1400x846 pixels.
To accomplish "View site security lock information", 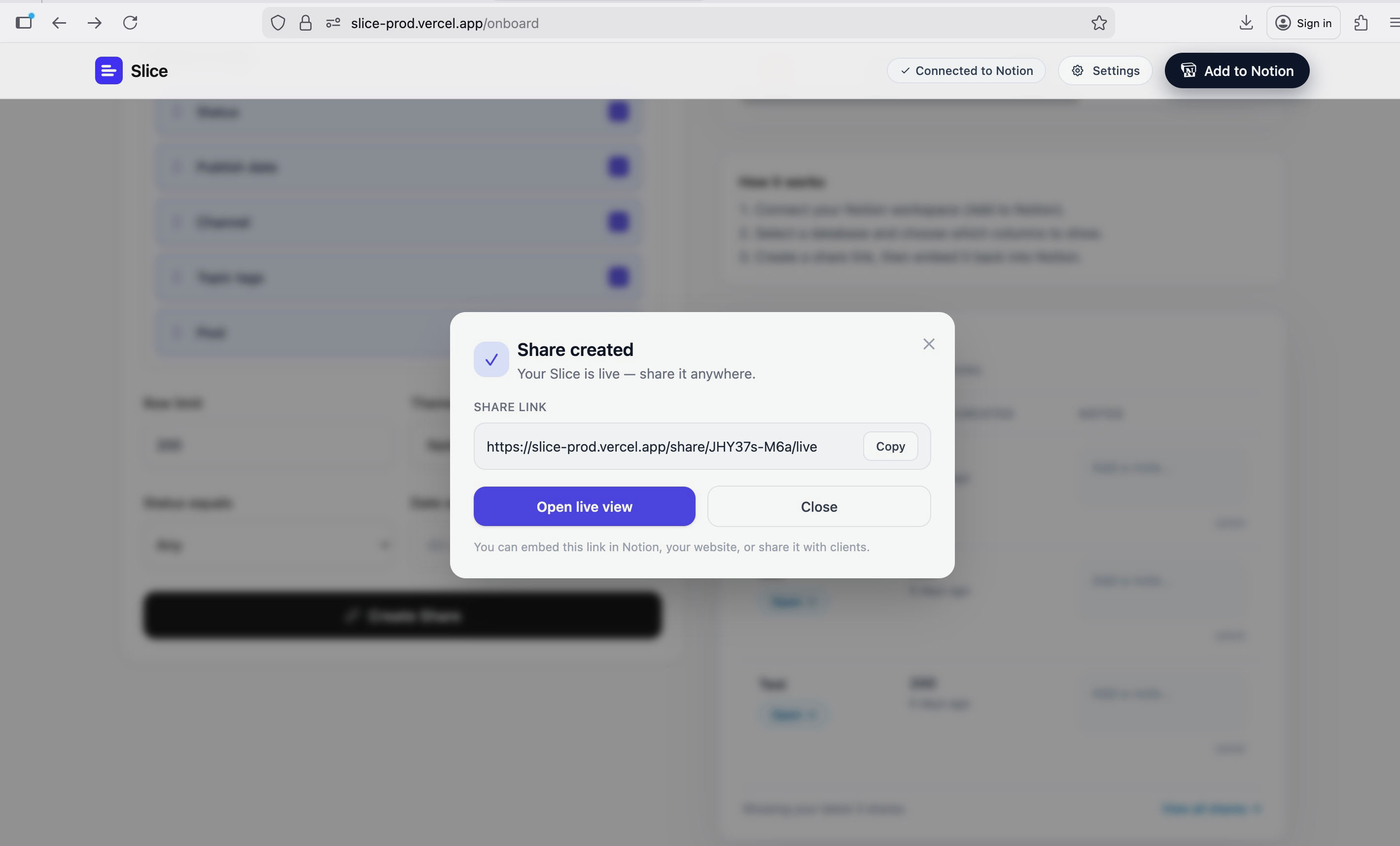I will [306, 23].
